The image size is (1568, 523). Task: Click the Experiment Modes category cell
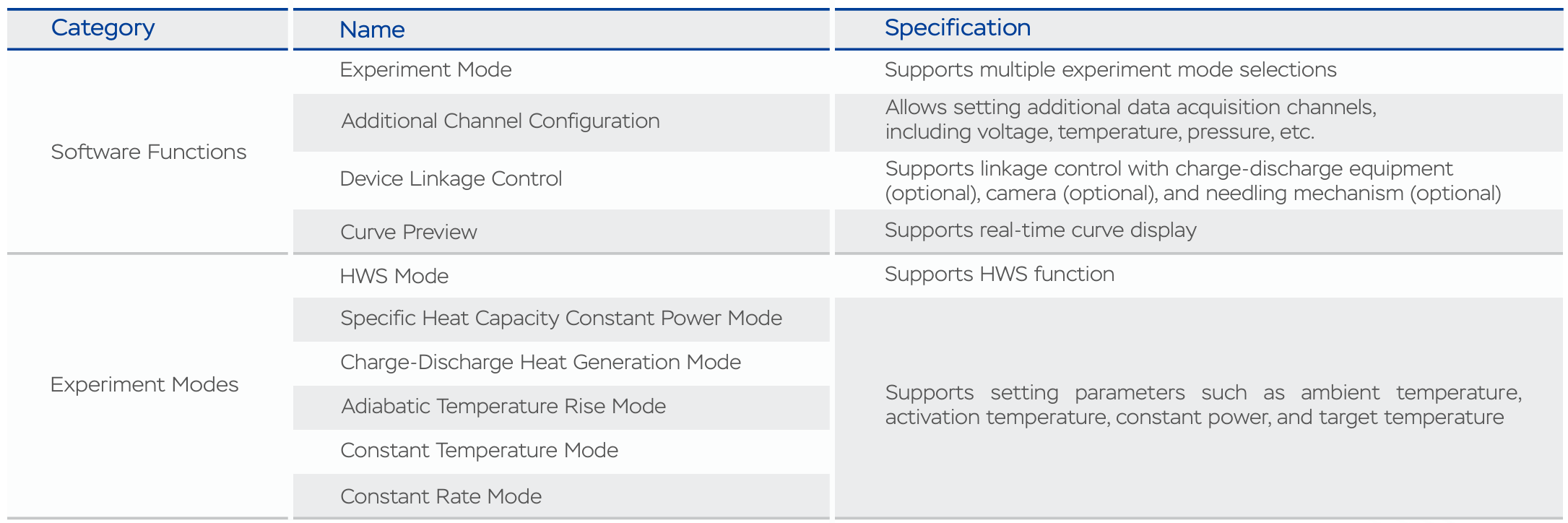pos(144,384)
